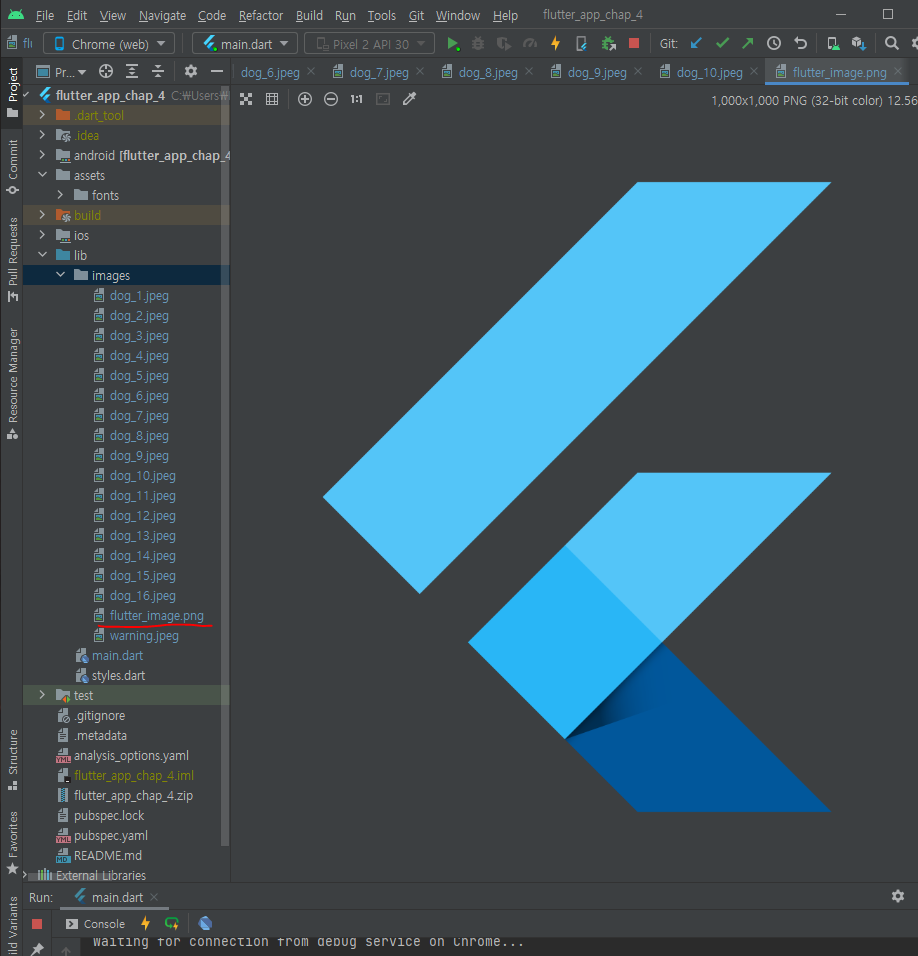Open Run panel settings gear
Screen dimensions: 918x956
click(898, 896)
